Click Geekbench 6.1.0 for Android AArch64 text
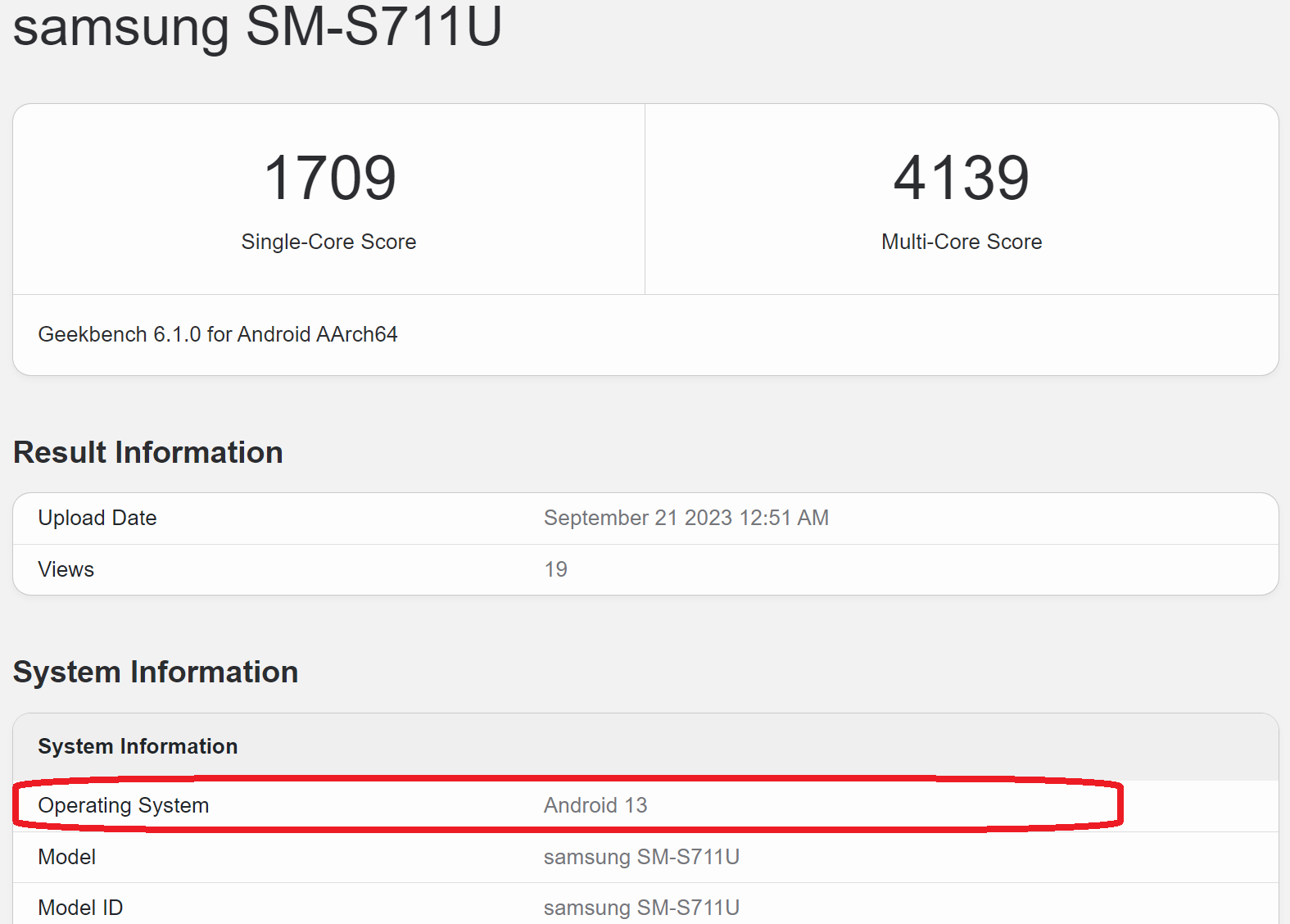 [x=217, y=334]
